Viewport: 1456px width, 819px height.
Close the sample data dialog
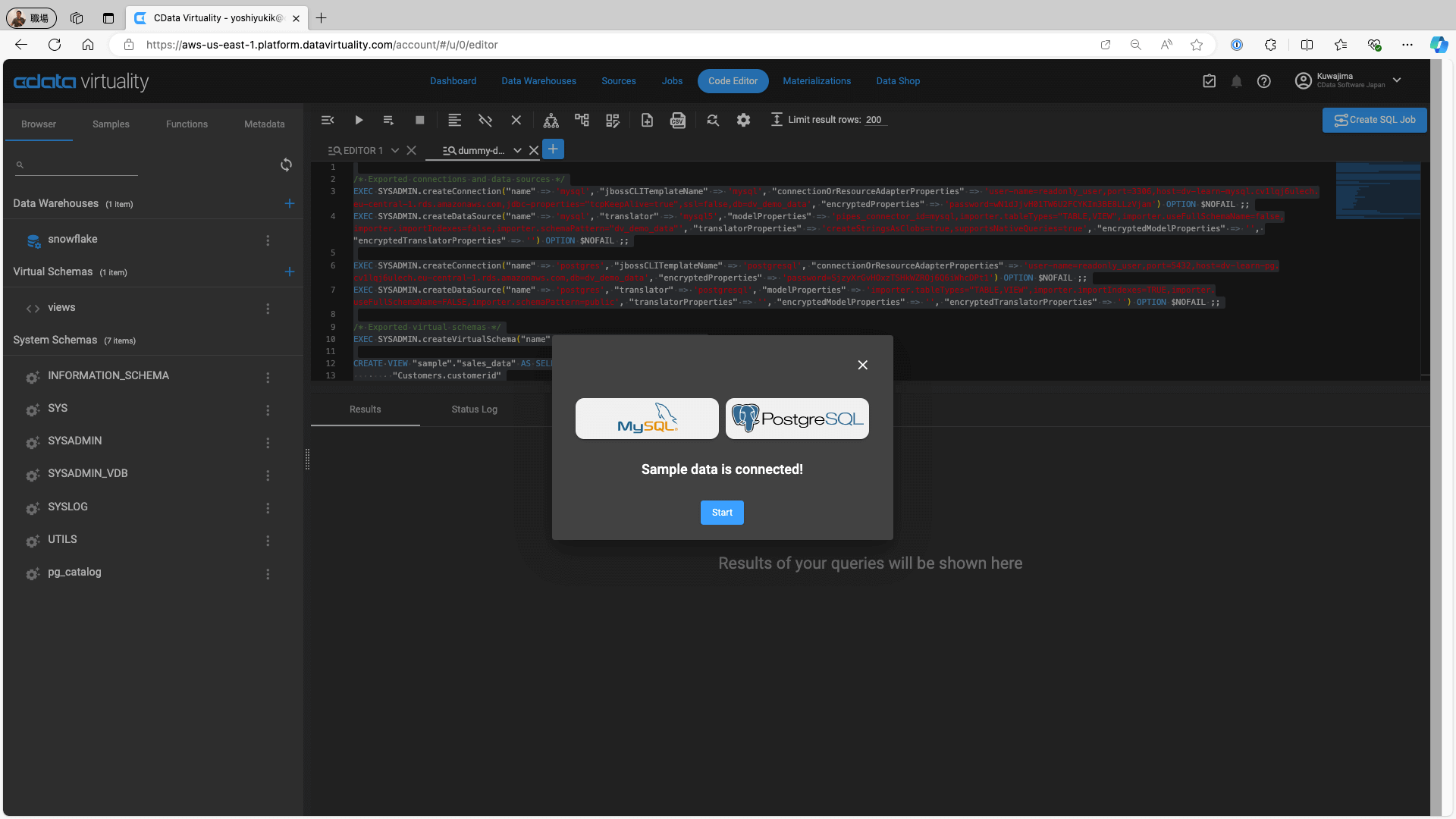(862, 365)
